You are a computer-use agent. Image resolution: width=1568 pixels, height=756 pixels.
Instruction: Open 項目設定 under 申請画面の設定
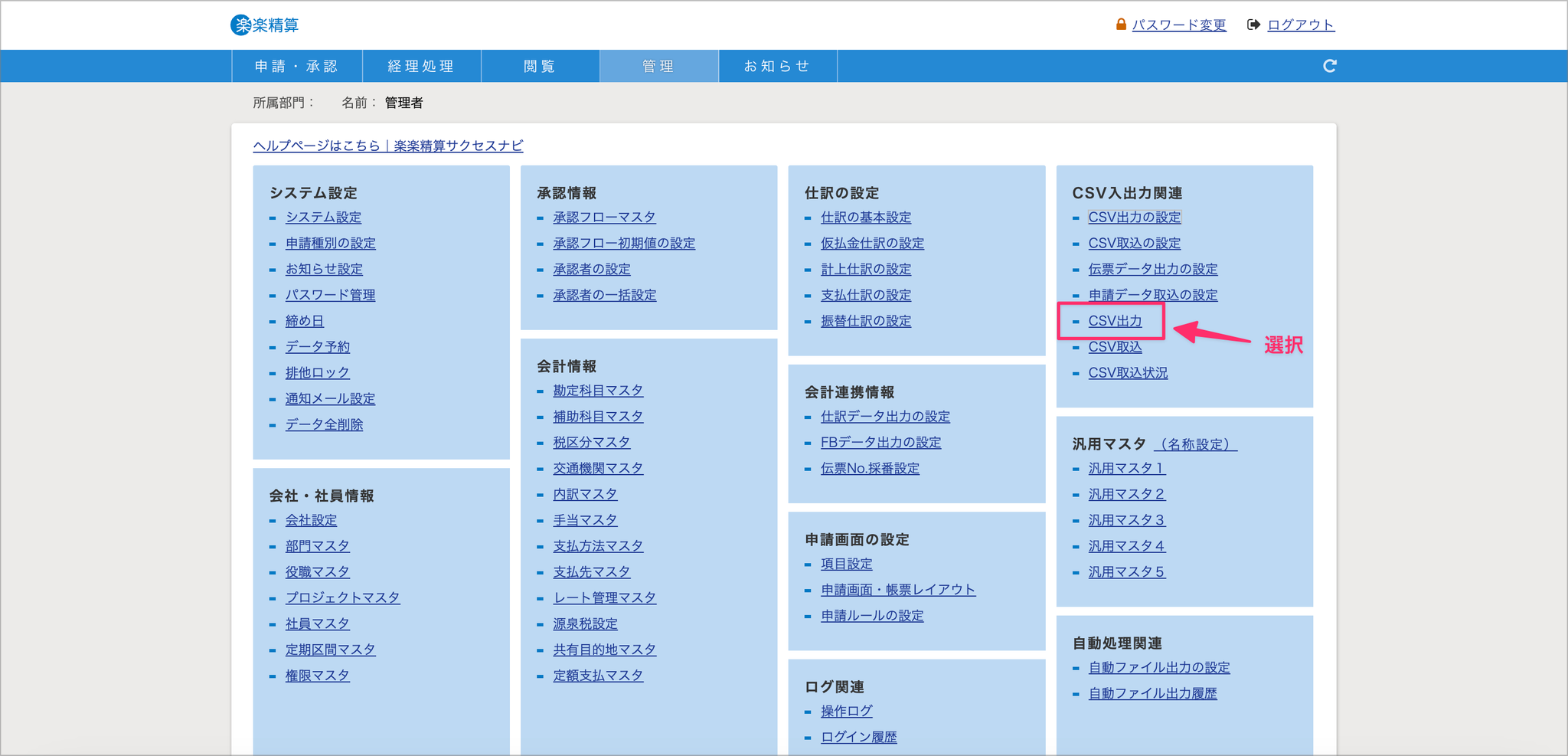click(x=846, y=565)
